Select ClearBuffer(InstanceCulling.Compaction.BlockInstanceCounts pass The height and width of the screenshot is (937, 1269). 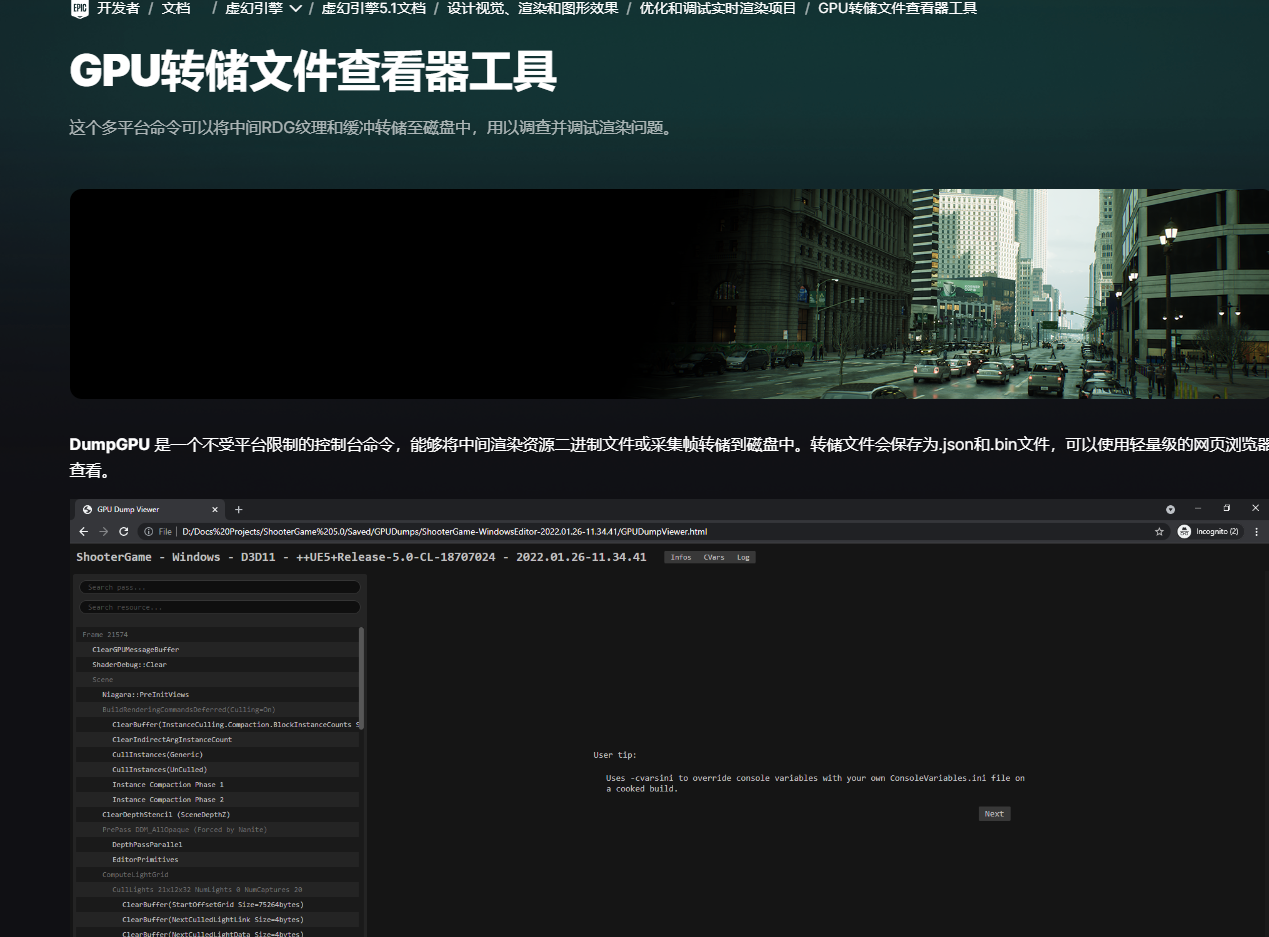(x=217, y=724)
